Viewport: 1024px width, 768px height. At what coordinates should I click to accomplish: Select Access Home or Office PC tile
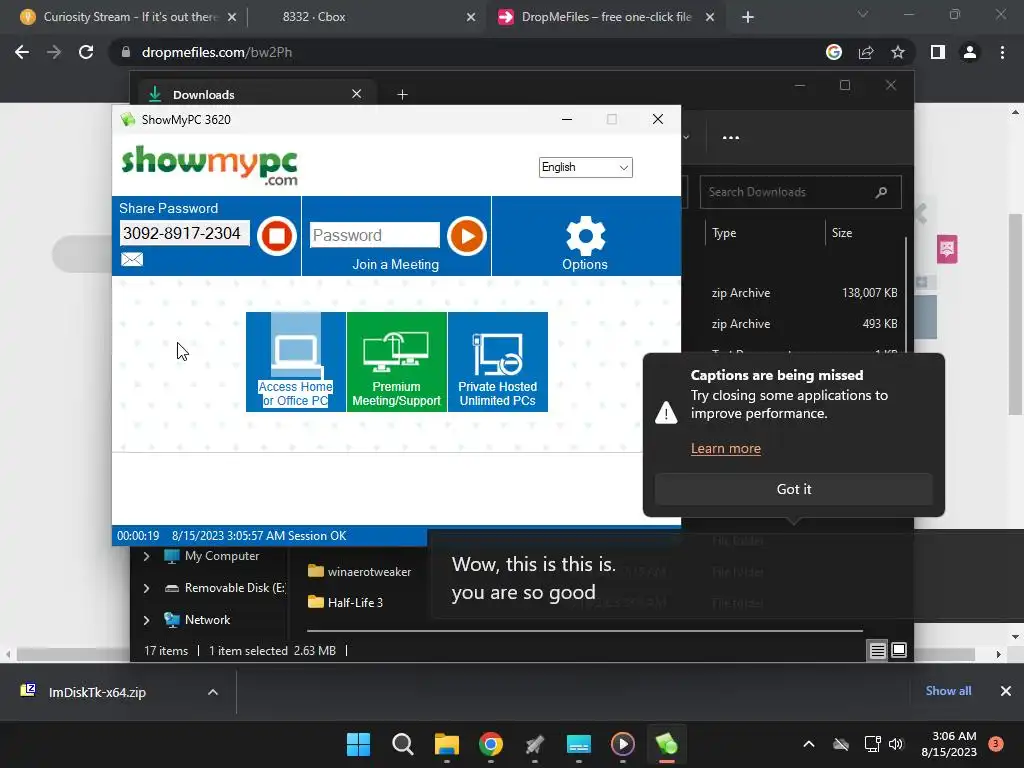[x=296, y=362]
